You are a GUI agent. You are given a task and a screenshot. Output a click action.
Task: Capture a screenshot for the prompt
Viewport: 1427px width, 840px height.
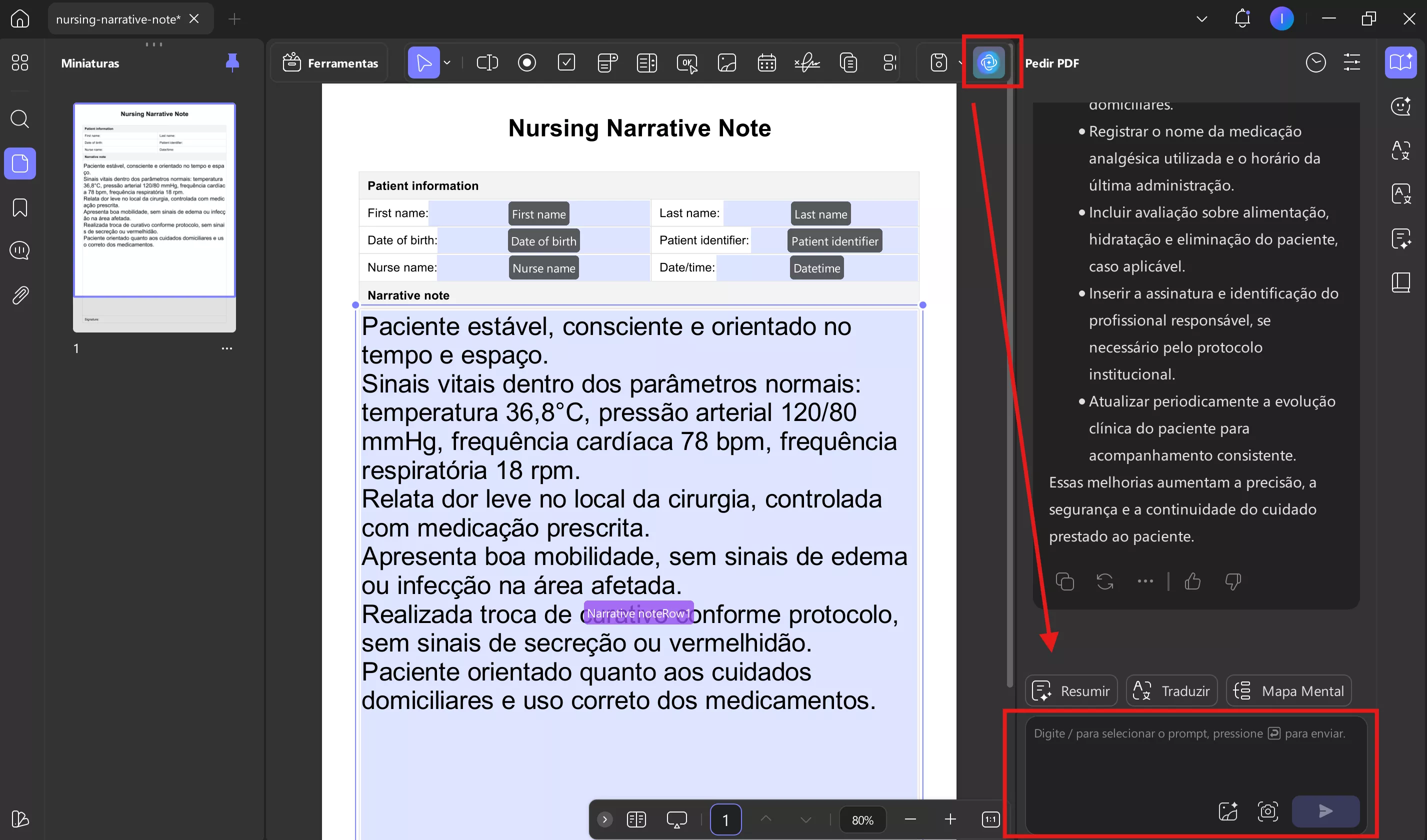pos(1267,811)
